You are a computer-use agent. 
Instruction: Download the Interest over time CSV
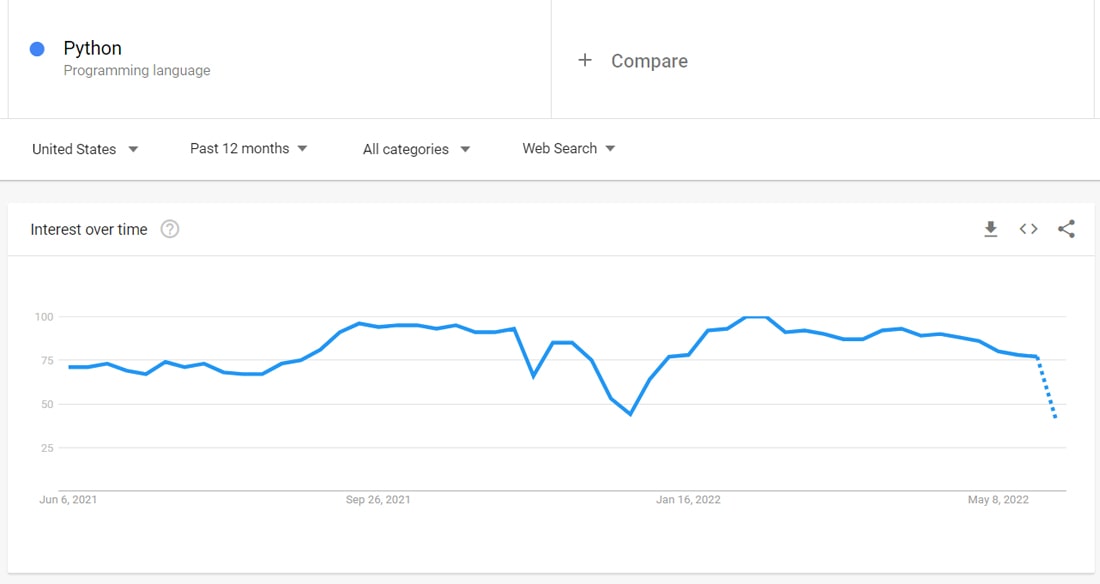click(x=990, y=229)
